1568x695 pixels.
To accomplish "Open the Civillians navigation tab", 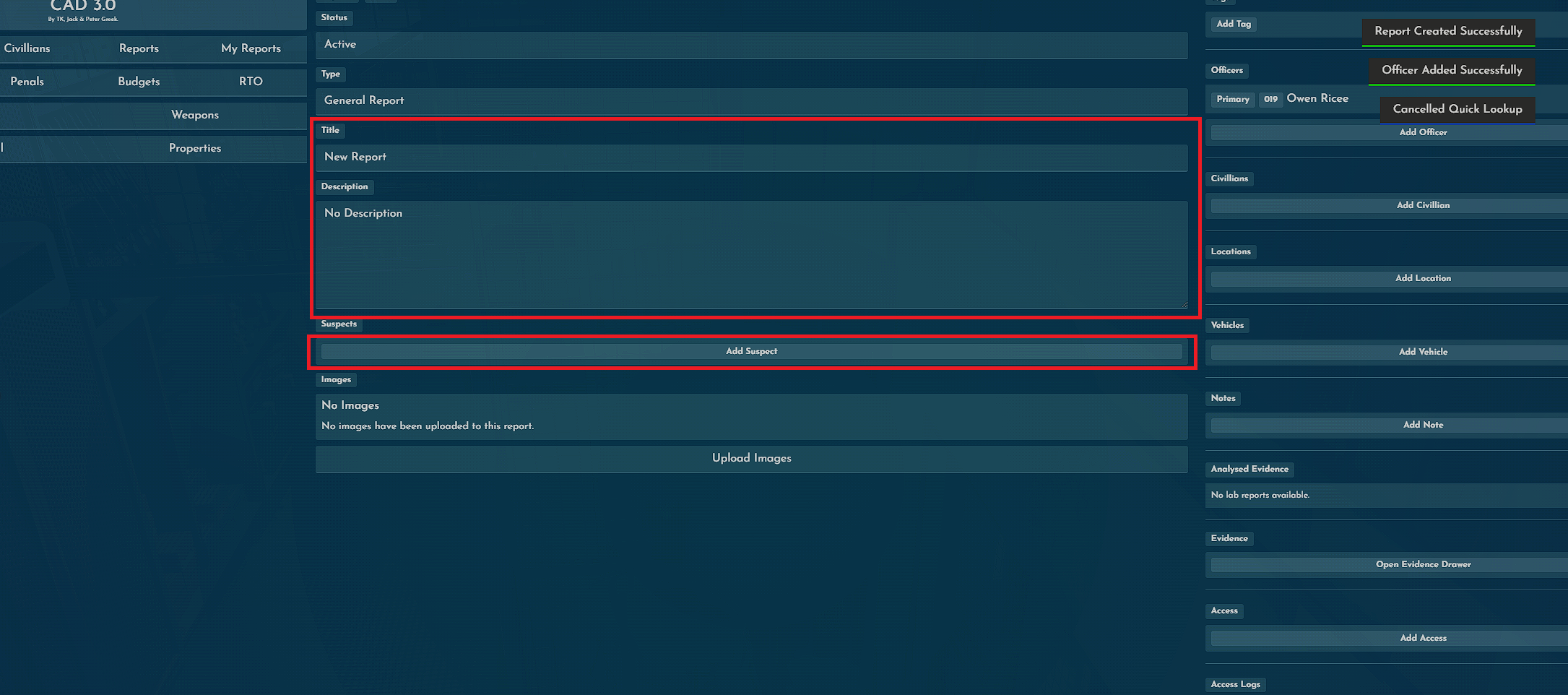I will [27, 48].
